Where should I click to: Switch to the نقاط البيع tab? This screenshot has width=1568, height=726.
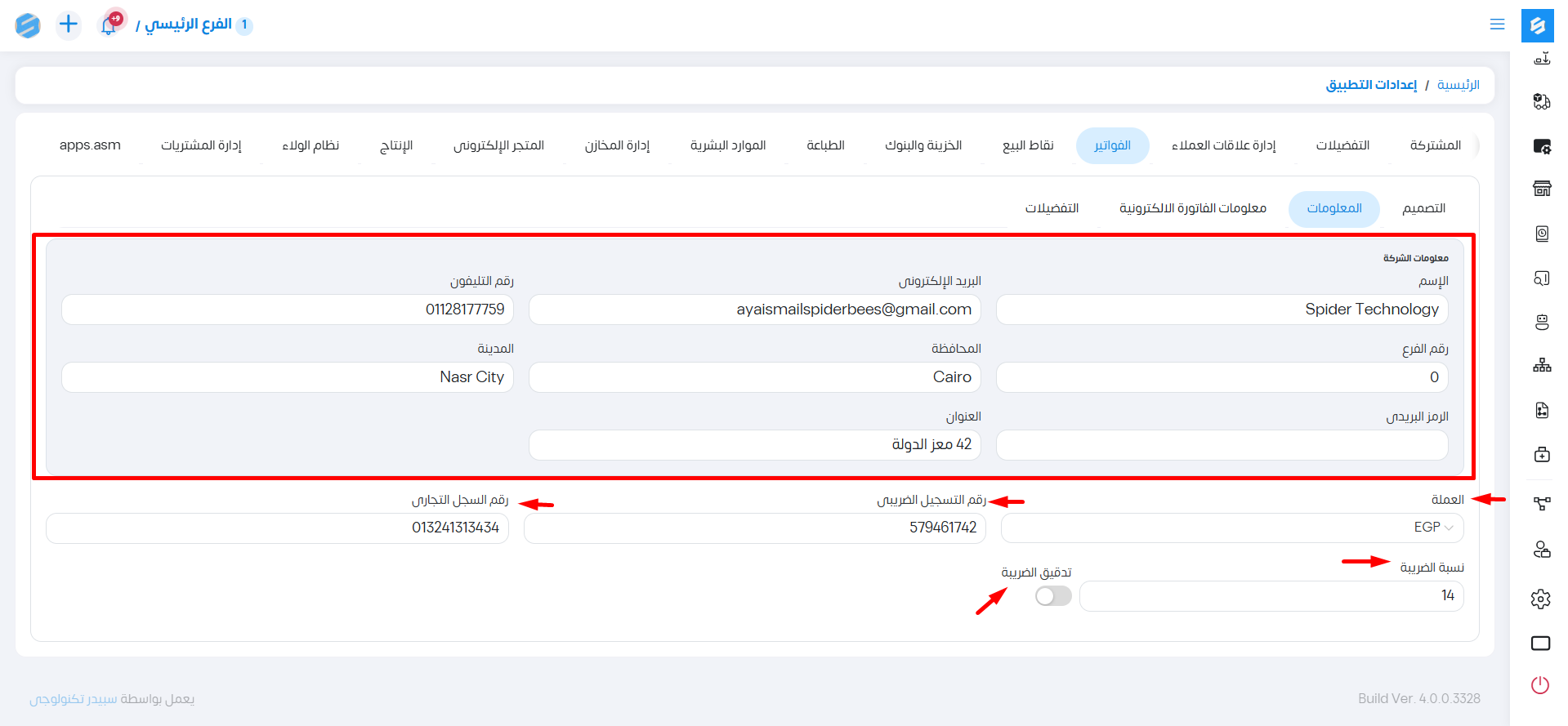click(1027, 145)
